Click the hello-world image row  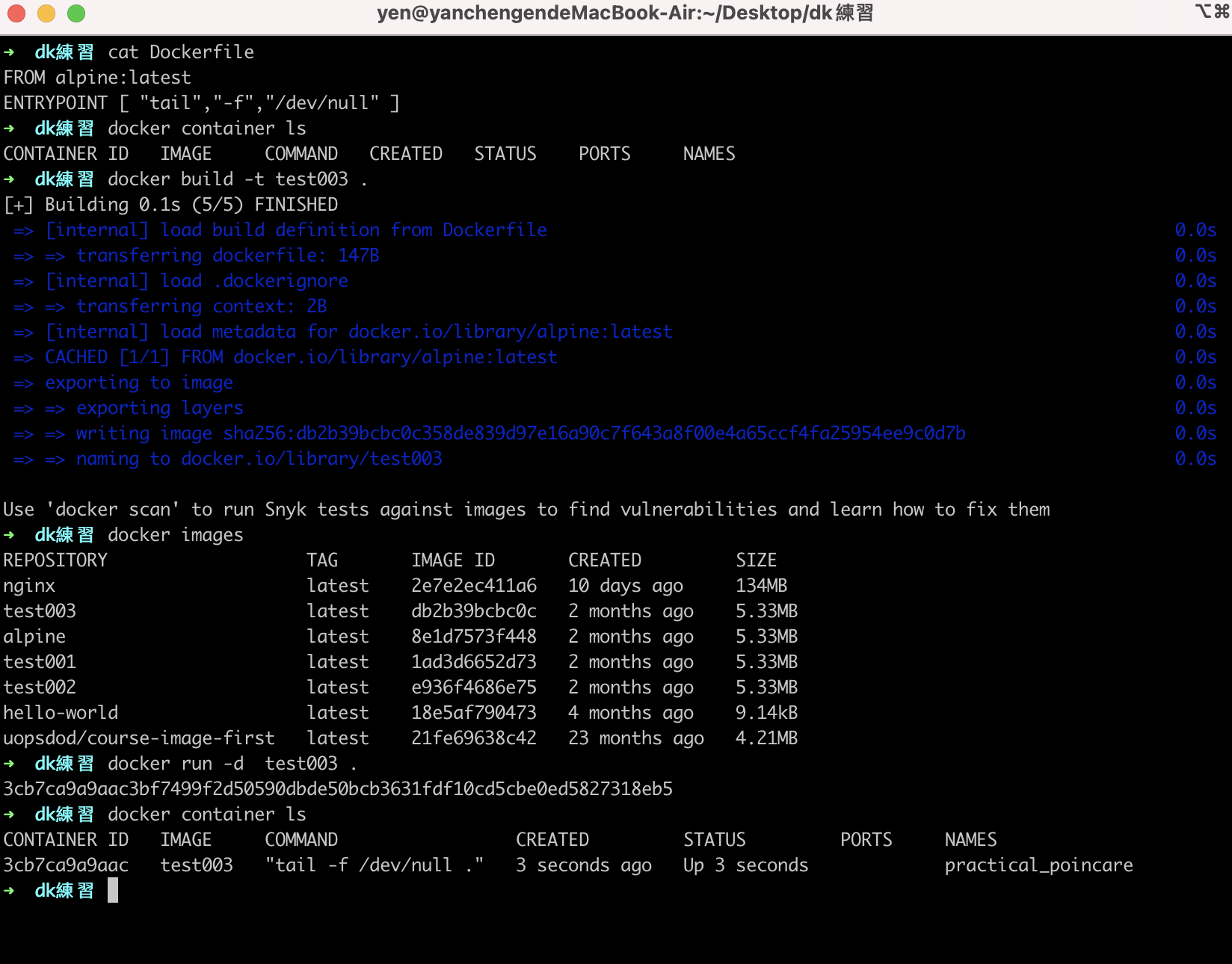click(60, 712)
